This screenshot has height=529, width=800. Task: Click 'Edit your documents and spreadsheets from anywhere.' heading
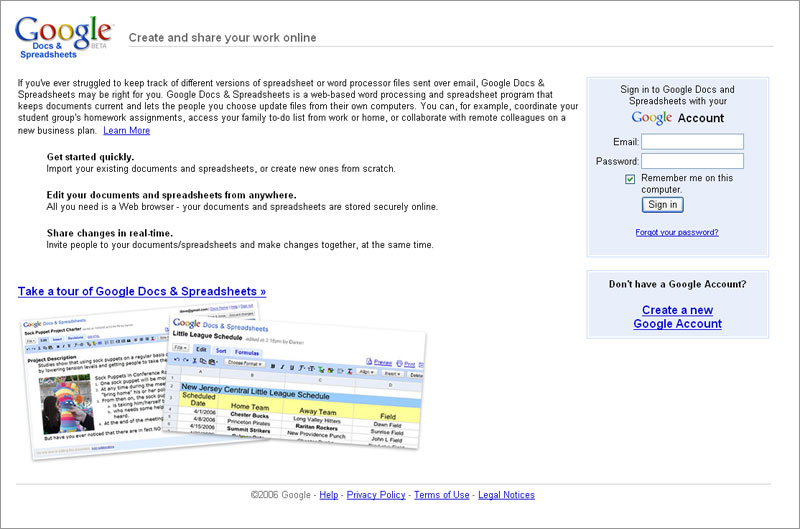pyautogui.click(x=171, y=195)
